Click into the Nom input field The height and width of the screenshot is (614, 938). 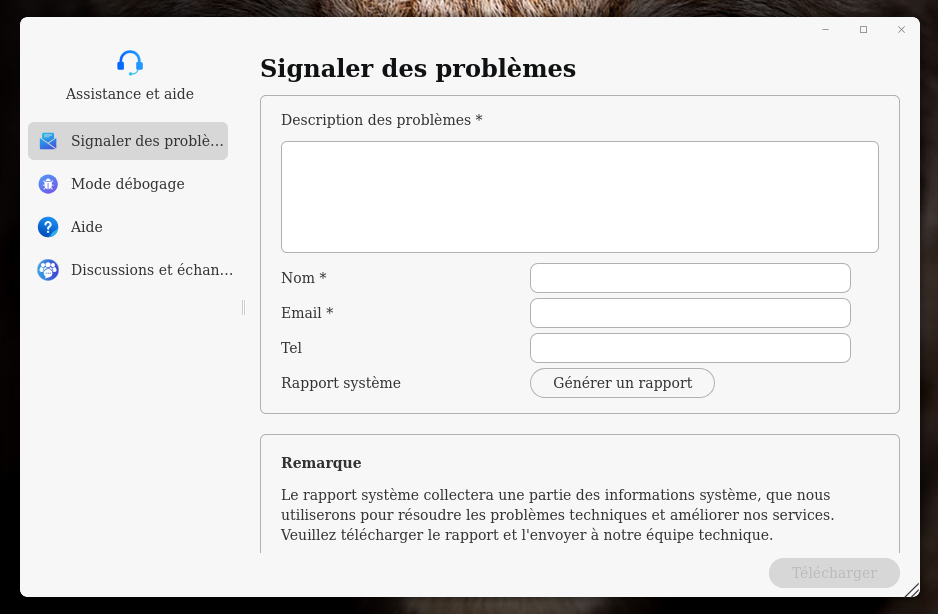click(x=690, y=278)
